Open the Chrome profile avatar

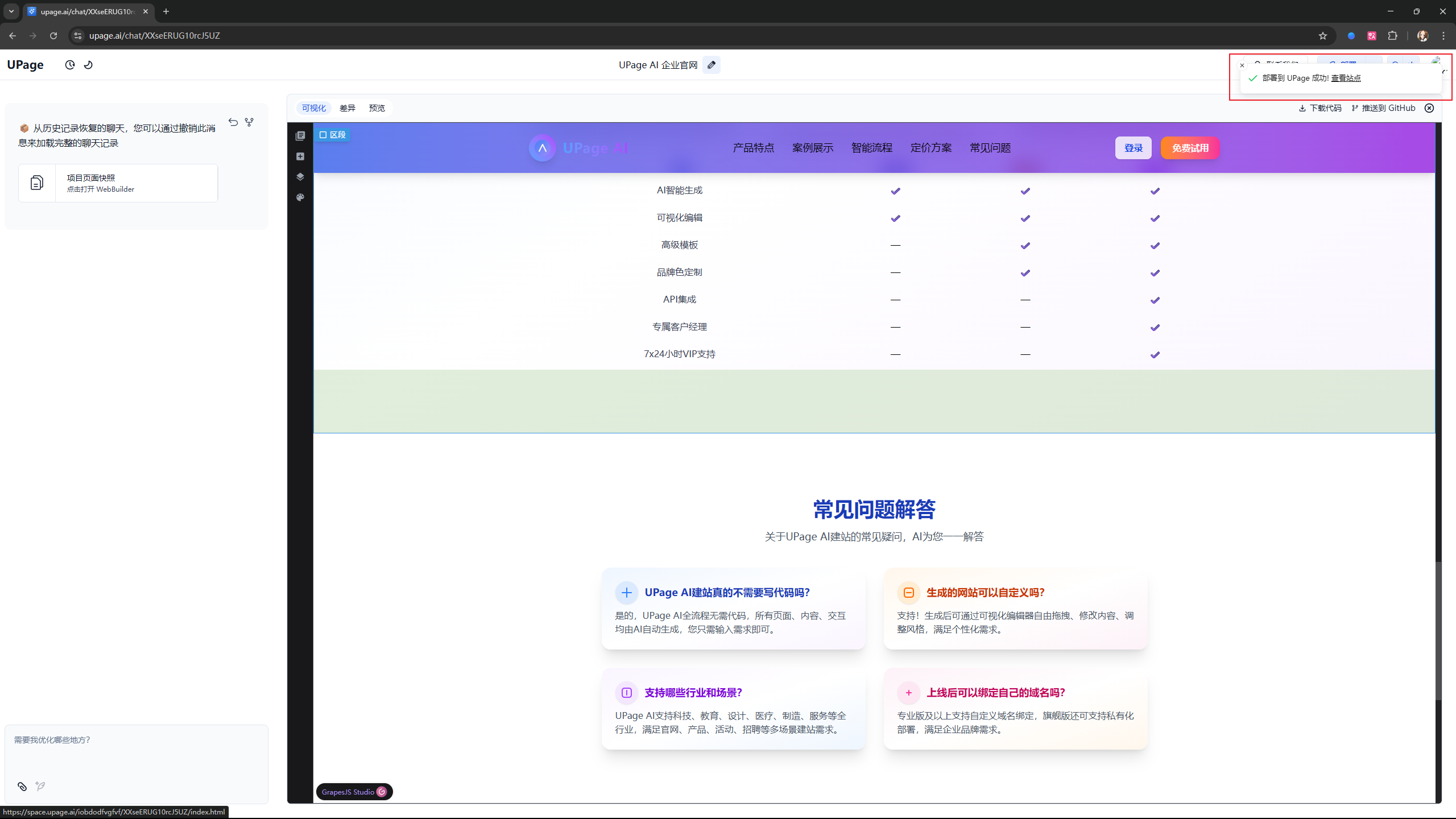pos(1423,36)
